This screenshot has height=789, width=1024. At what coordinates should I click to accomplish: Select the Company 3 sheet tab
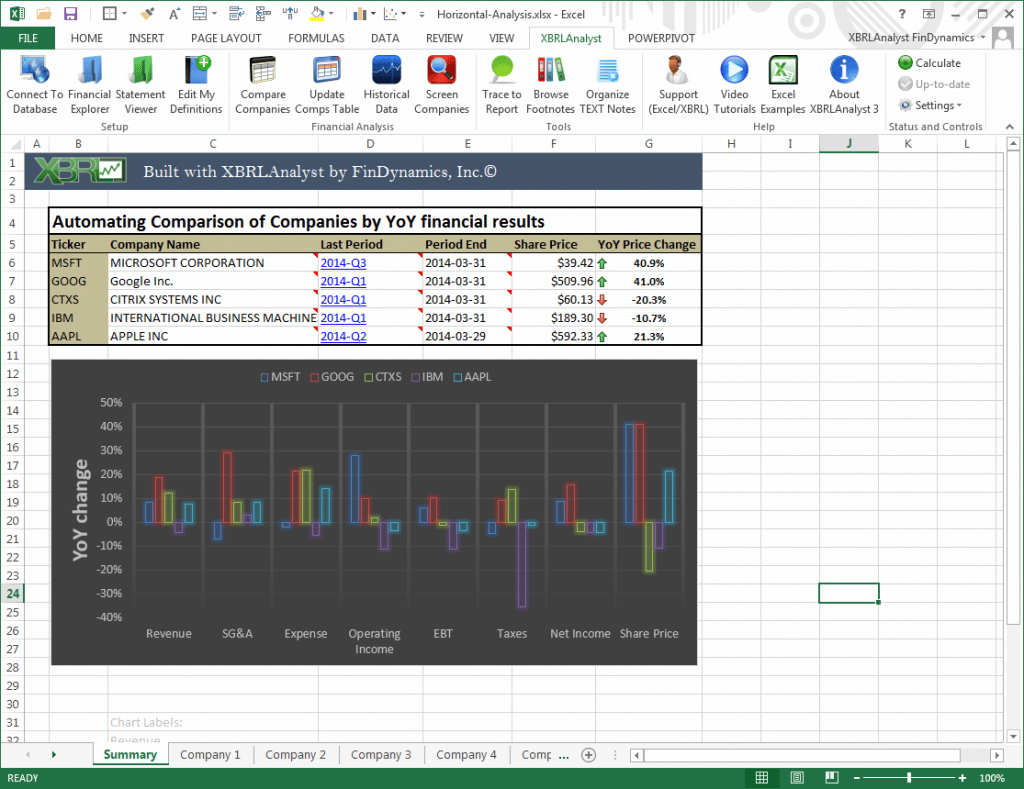point(380,754)
